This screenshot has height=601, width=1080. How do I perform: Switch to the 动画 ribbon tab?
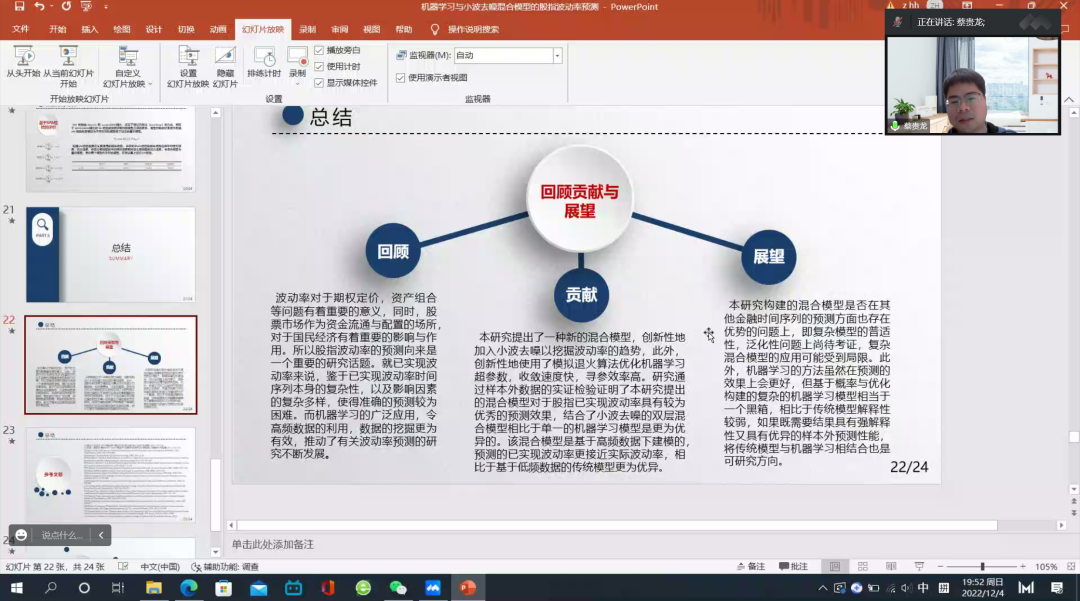pyautogui.click(x=218, y=29)
